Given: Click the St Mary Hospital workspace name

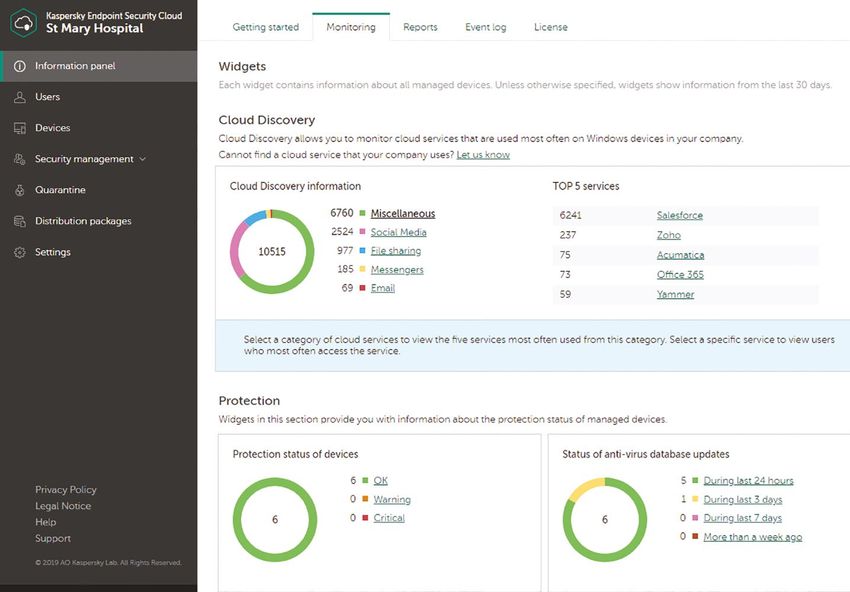Looking at the screenshot, I should [x=94, y=29].
